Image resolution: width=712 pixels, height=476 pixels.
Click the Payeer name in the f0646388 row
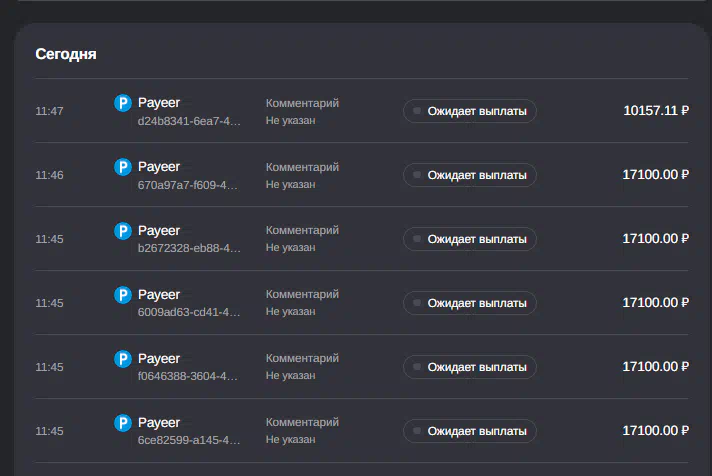point(159,359)
